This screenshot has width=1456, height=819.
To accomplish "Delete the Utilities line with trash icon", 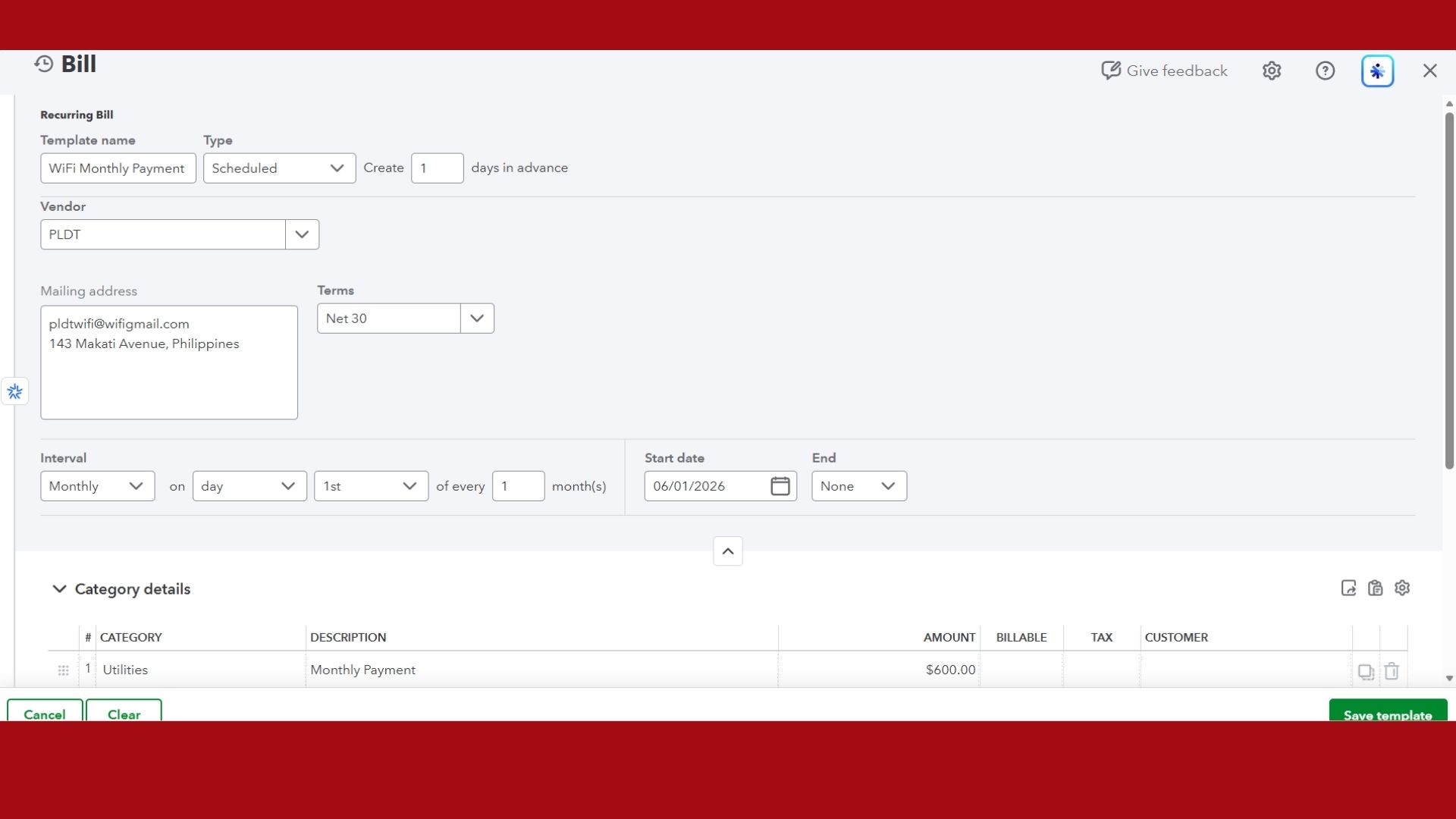I will point(1392,671).
